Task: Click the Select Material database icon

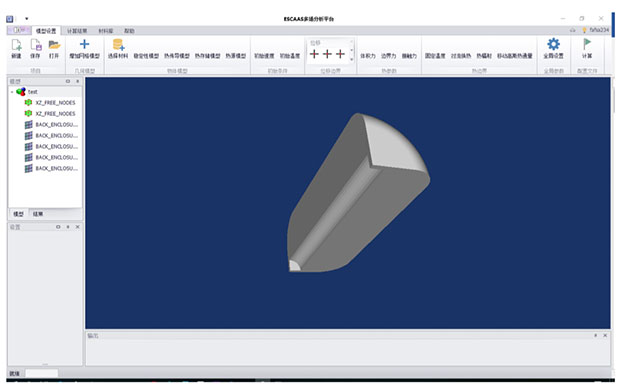Action: (x=118, y=45)
